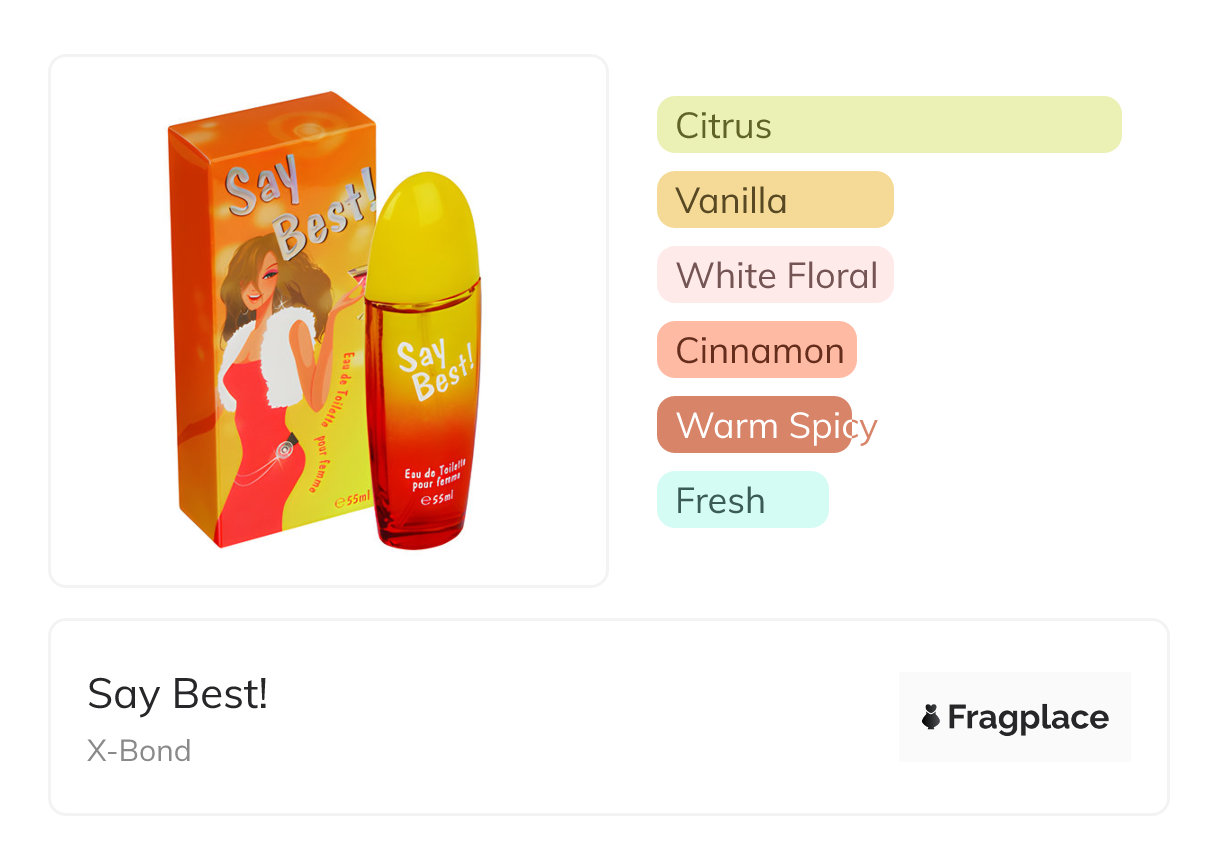Screen dimensions: 1218x864
Task: Click the red perfume bottle body
Action: [425, 420]
